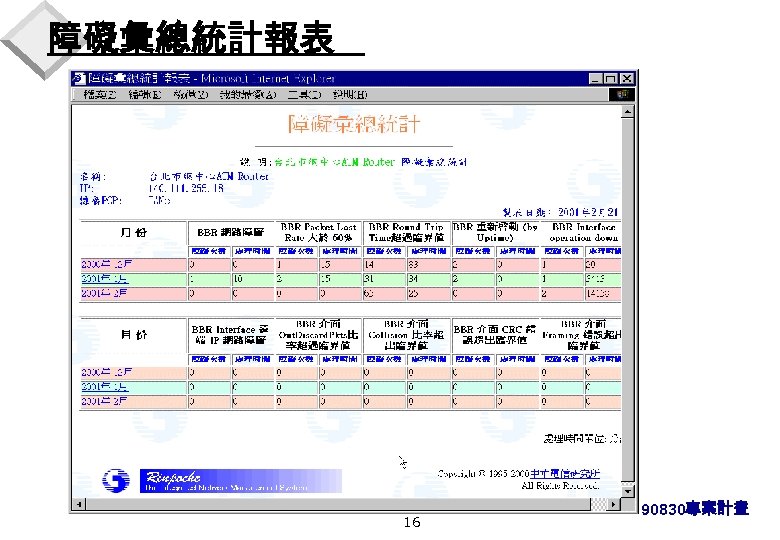Click the slide title 障礙彙總統計報表
The image size is (780, 540).
coord(191,37)
